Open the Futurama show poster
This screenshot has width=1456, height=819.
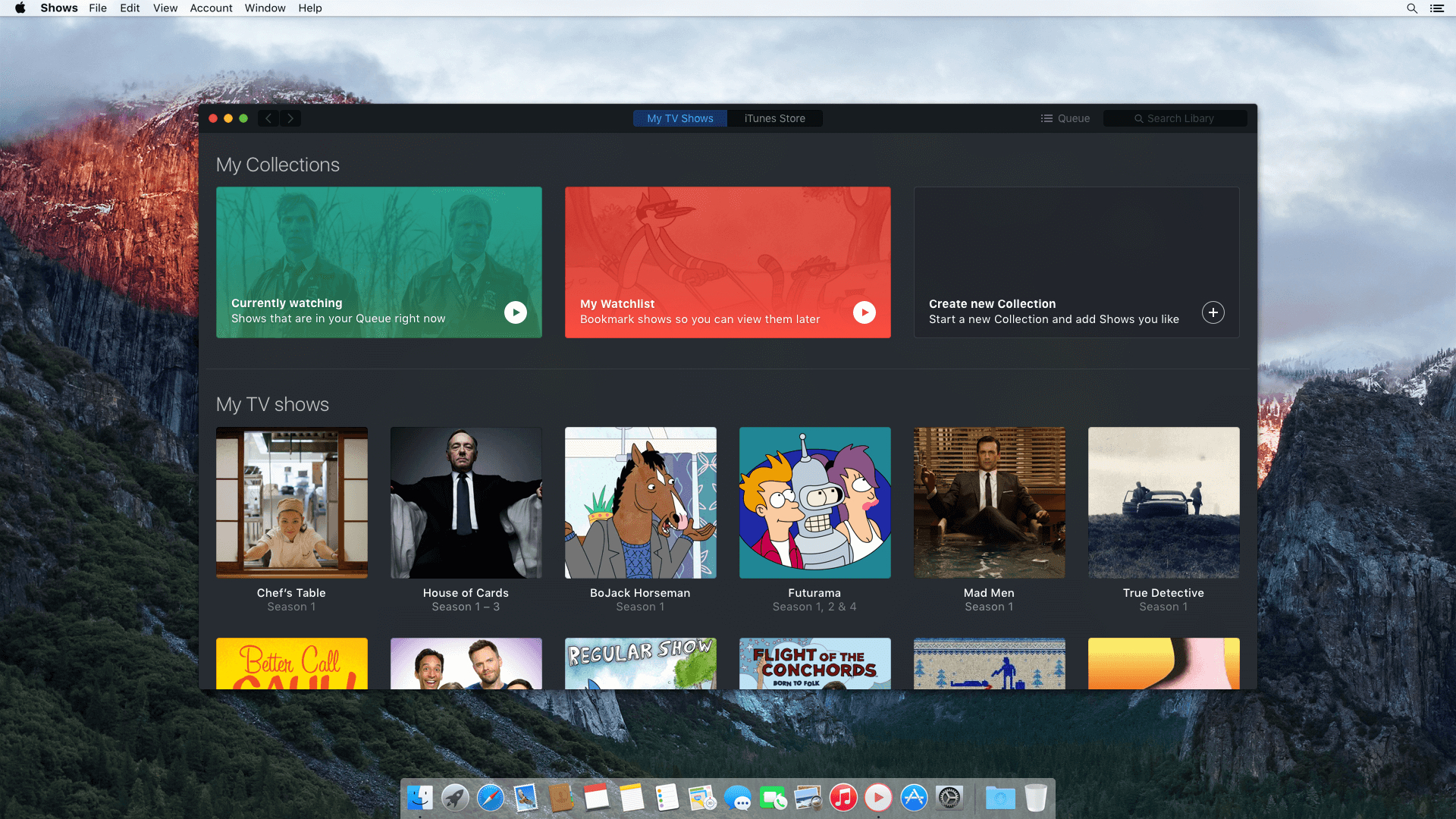815,503
